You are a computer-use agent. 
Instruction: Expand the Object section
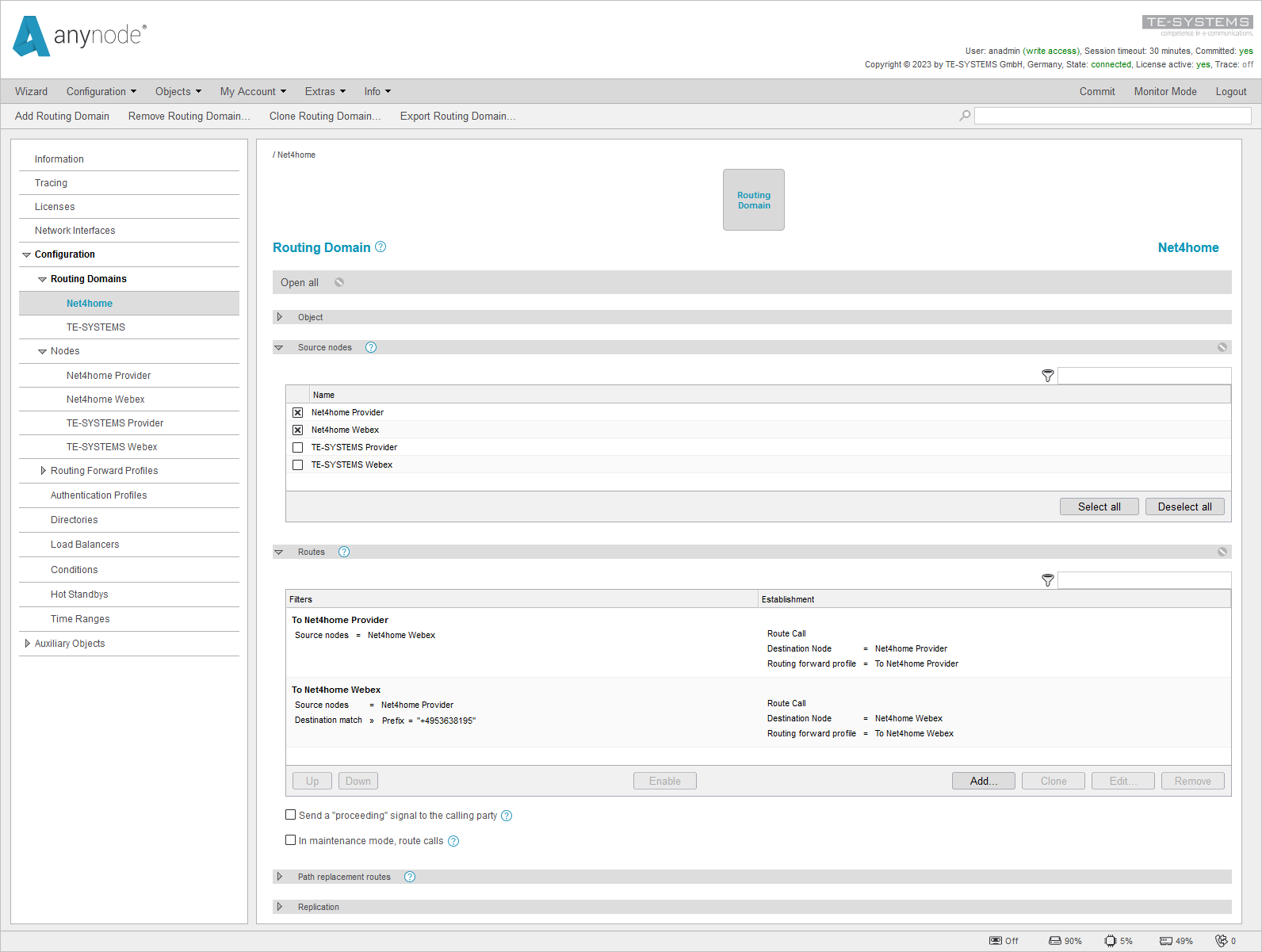click(x=279, y=317)
